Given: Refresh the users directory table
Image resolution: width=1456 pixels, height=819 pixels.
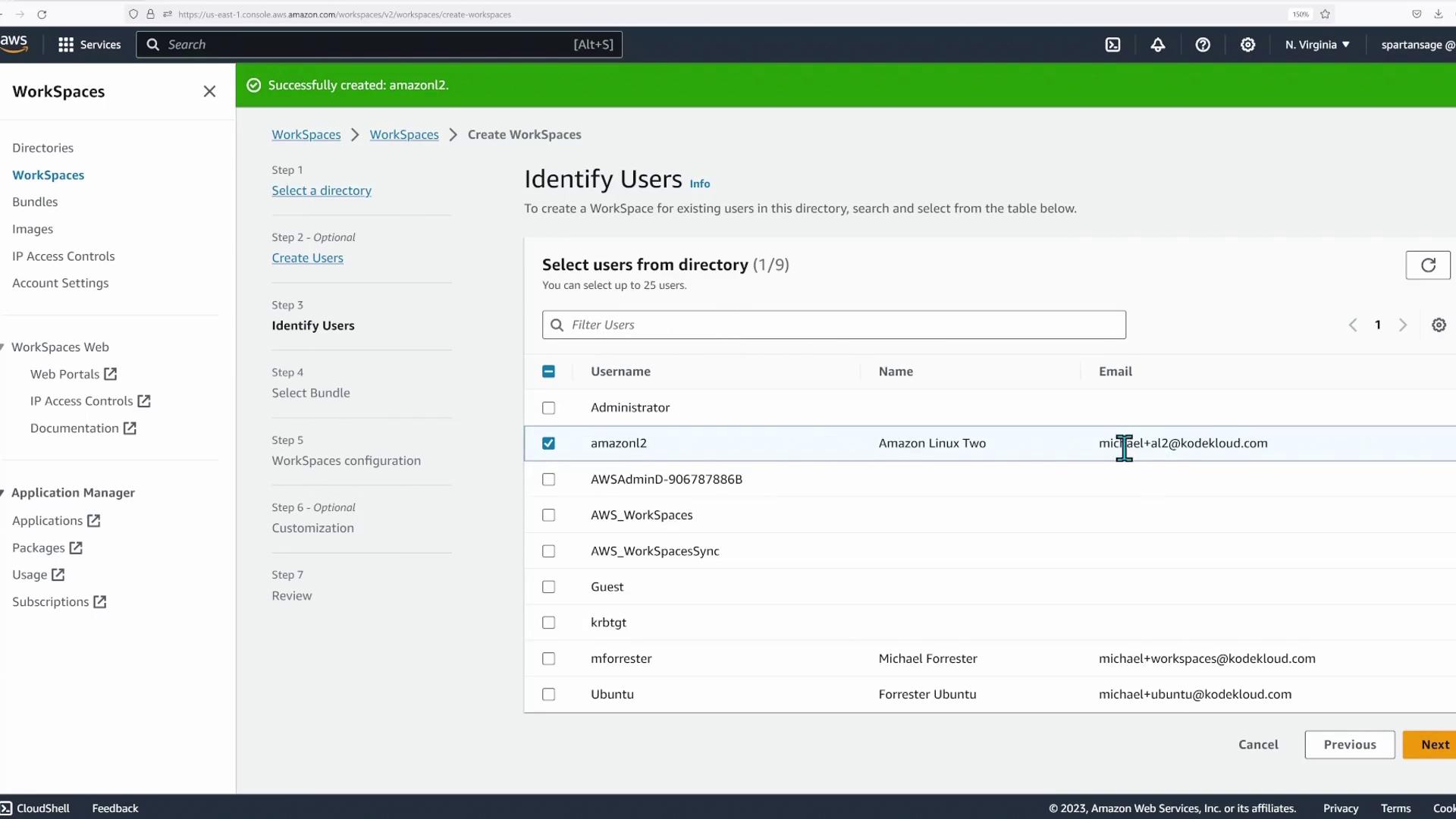Looking at the screenshot, I should (x=1428, y=265).
